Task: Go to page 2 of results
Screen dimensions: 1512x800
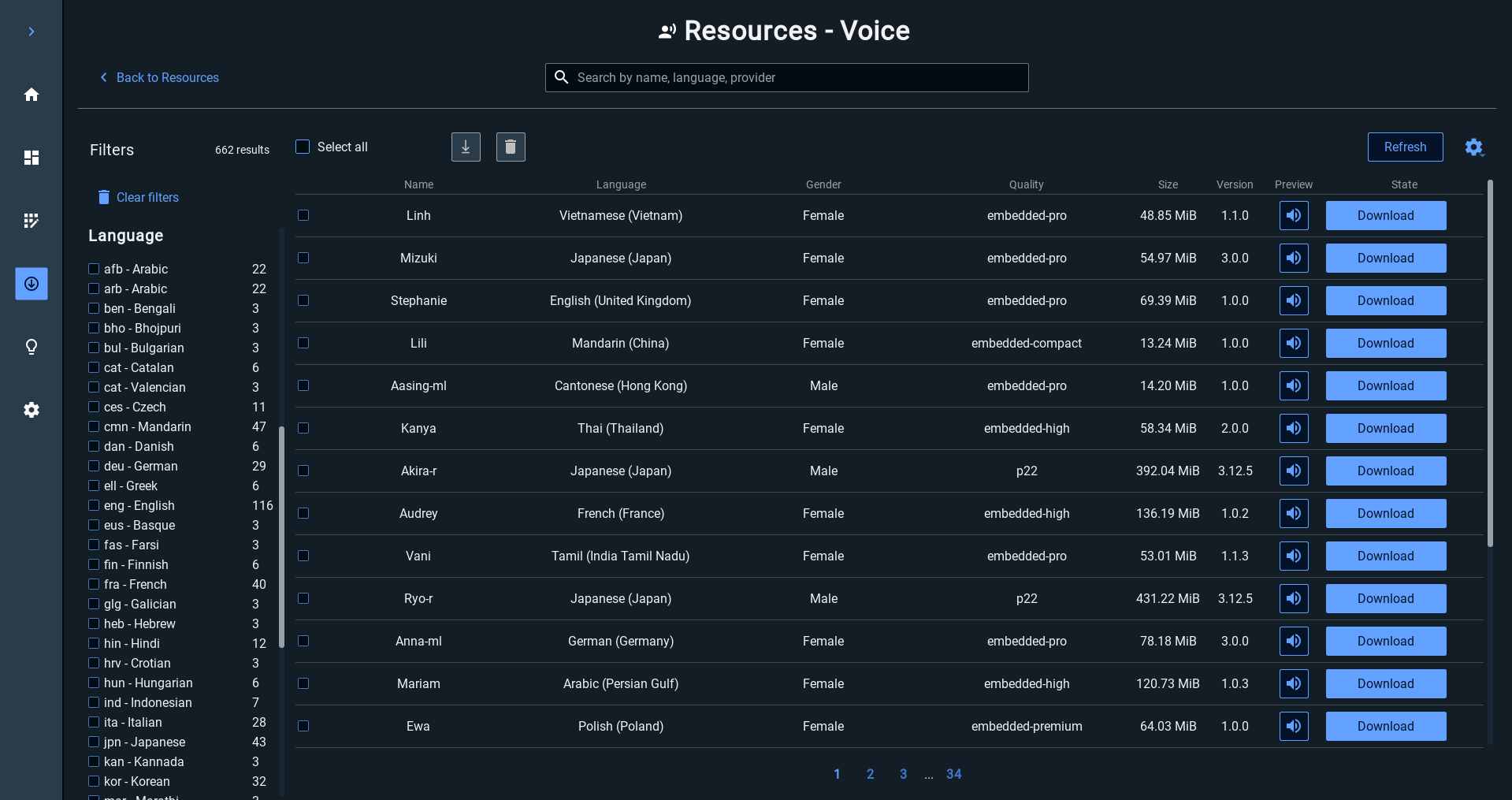Action: click(870, 774)
